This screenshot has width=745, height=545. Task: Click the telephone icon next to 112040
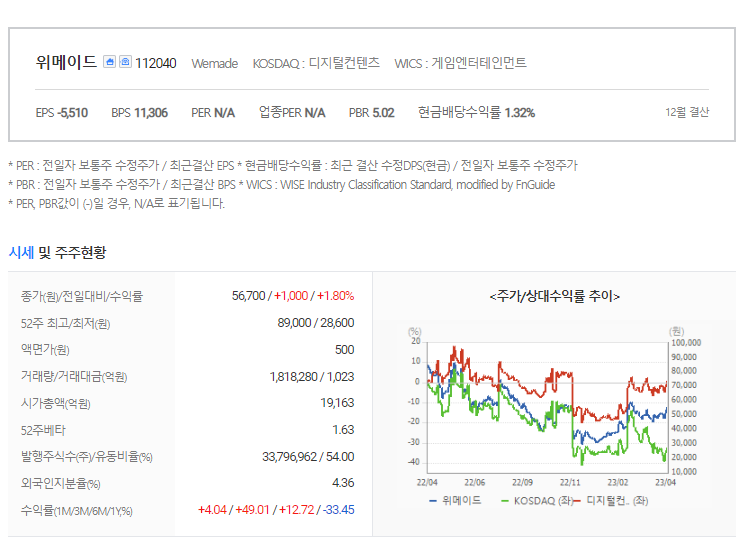click(125, 62)
